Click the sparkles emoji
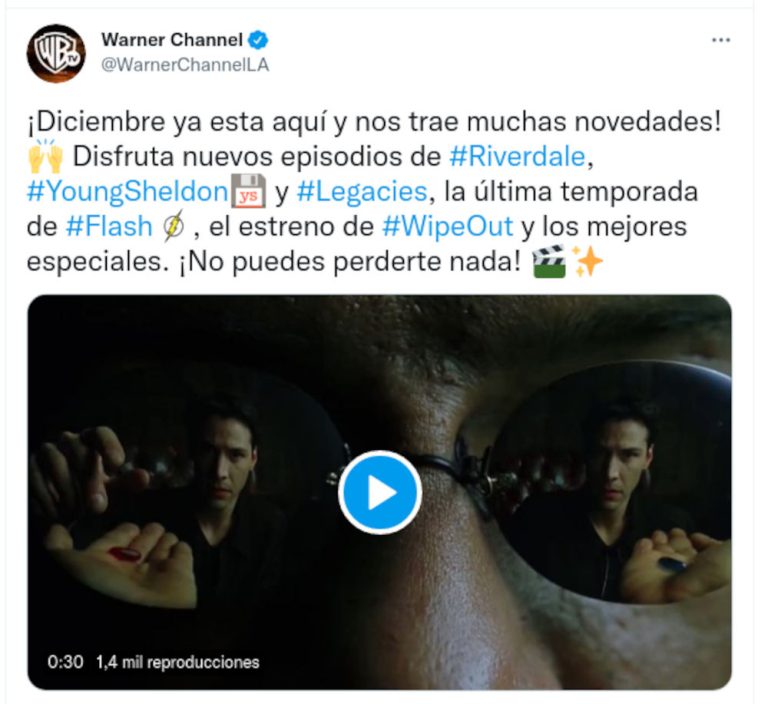 pos(587,261)
